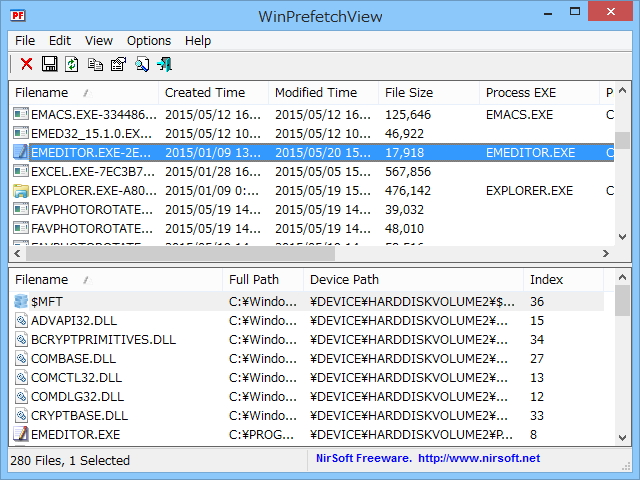This screenshot has height=480, width=640.
Task: Click EMEDITOR.EXE icon in lower pane
Action: tap(21, 434)
